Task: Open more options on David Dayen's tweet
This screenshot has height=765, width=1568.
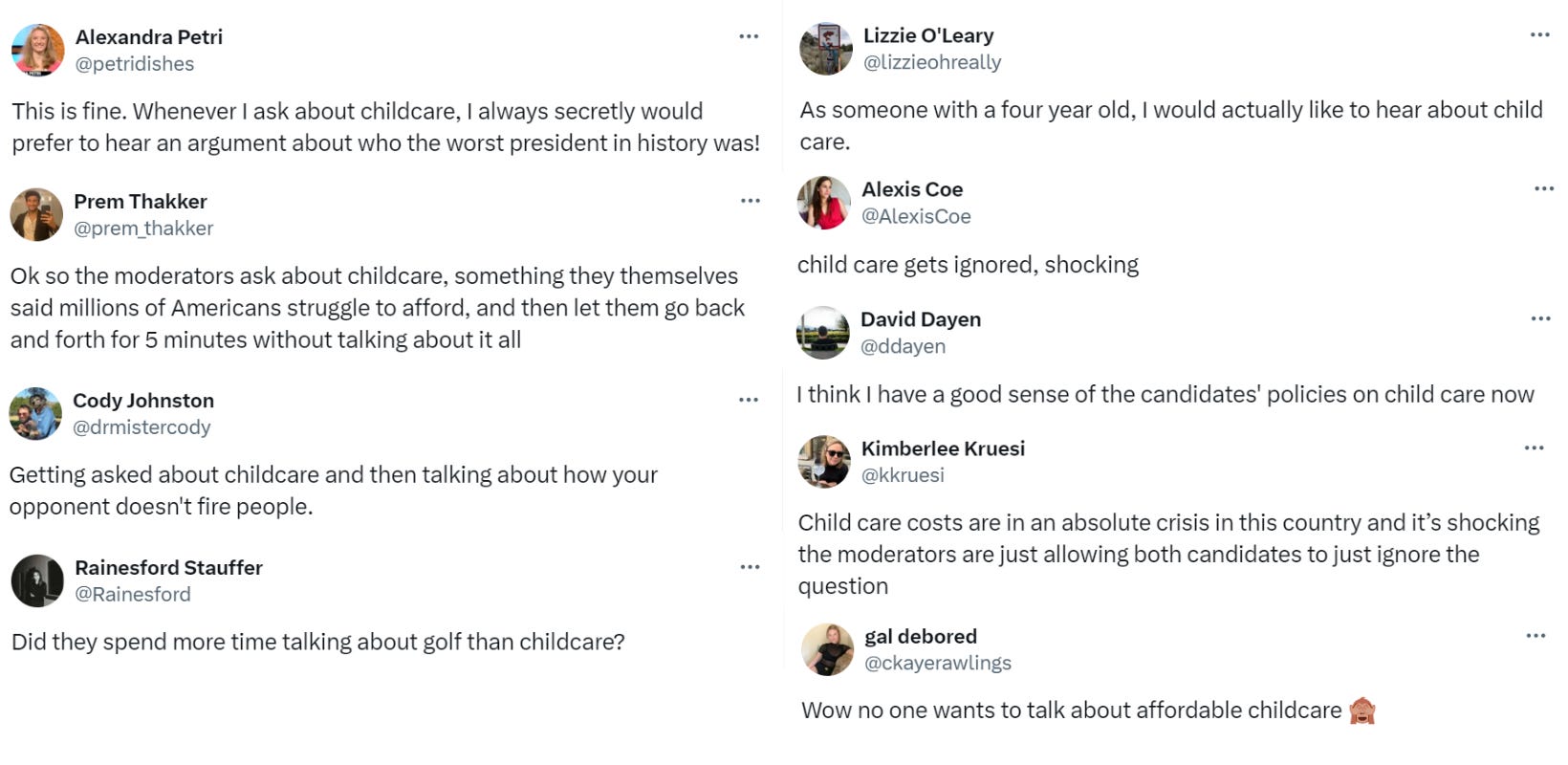Action: [1540, 318]
